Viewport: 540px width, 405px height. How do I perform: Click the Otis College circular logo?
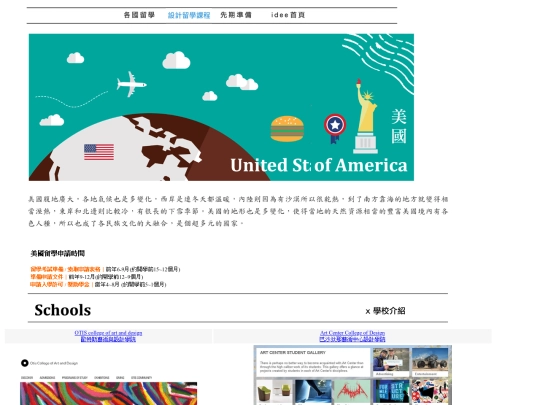click(x=24, y=363)
